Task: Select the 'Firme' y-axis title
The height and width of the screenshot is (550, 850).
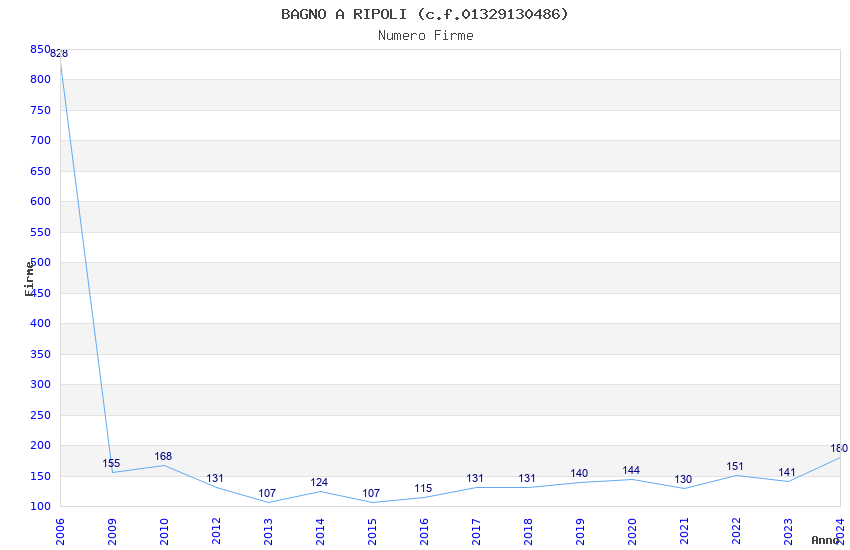Action: (29, 279)
